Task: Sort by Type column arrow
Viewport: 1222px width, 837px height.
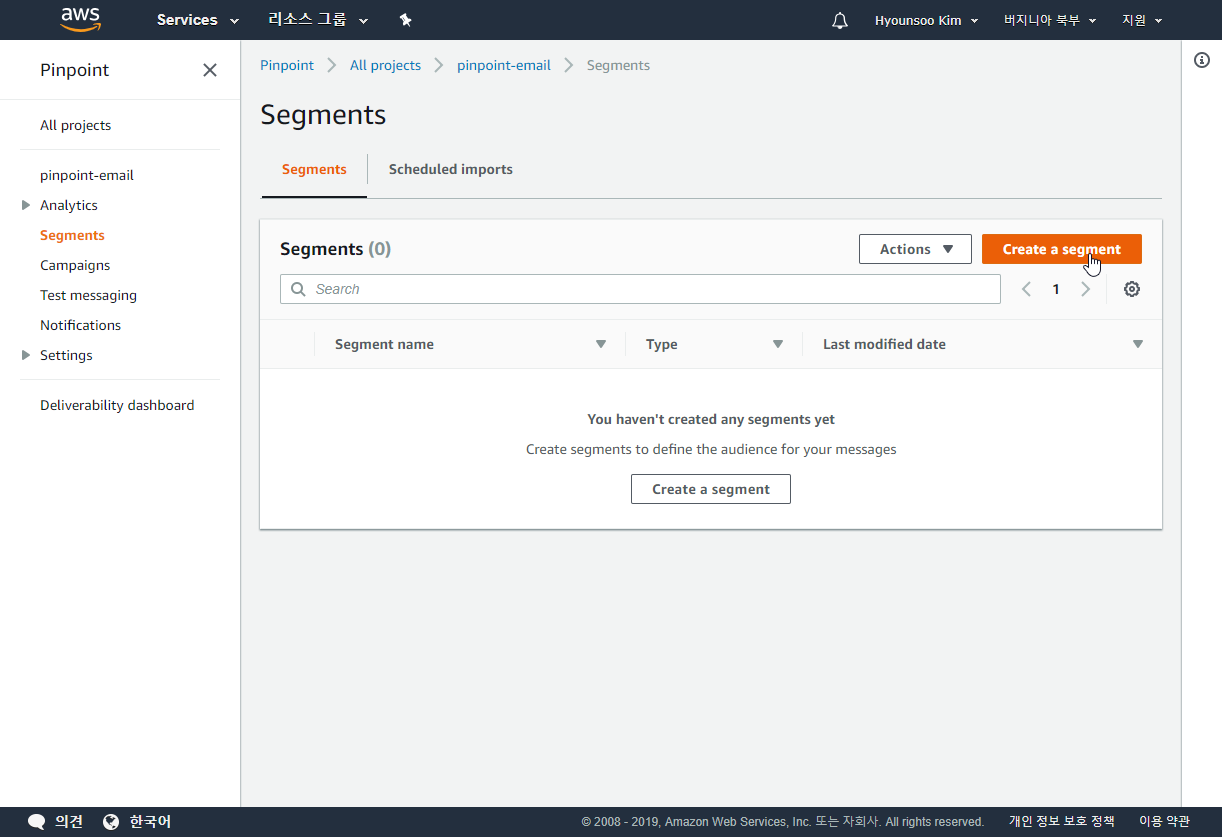Action: 778,344
